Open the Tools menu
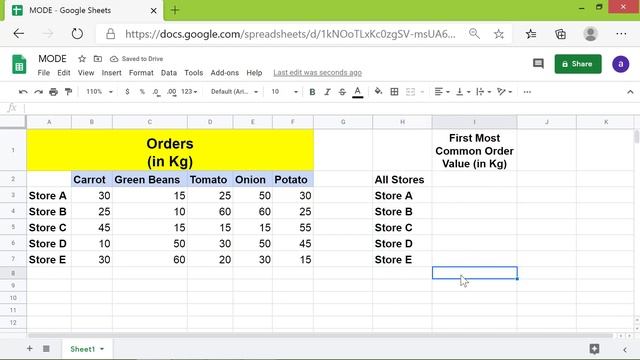 (x=193, y=73)
